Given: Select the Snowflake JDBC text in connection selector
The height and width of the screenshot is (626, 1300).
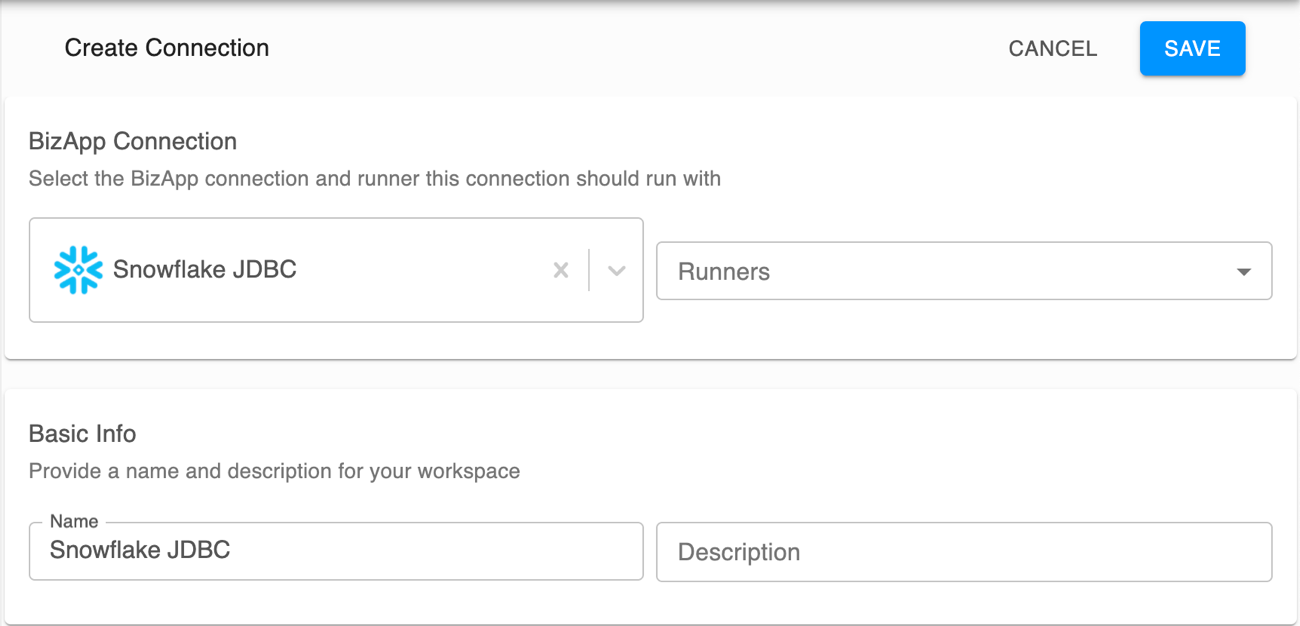Looking at the screenshot, I should [x=205, y=269].
